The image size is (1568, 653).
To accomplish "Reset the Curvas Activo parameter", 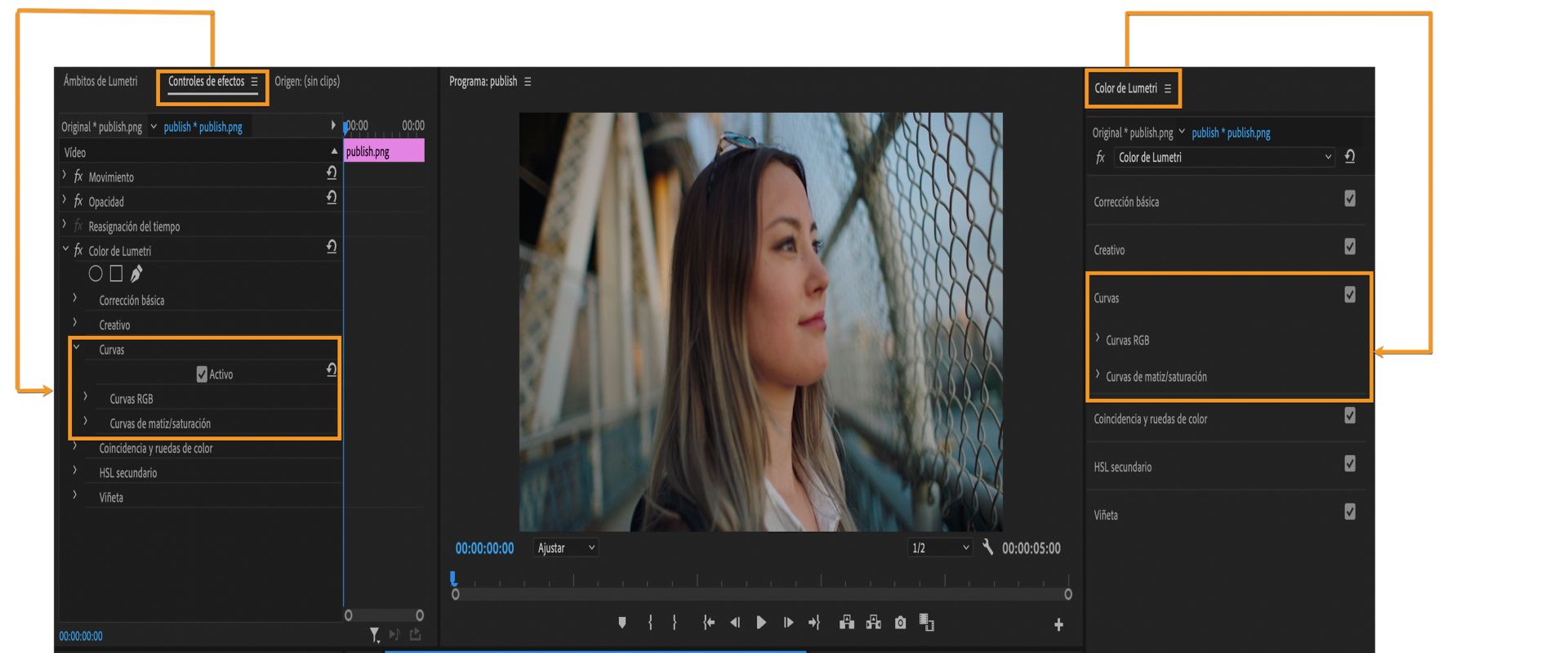I will [332, 369].
